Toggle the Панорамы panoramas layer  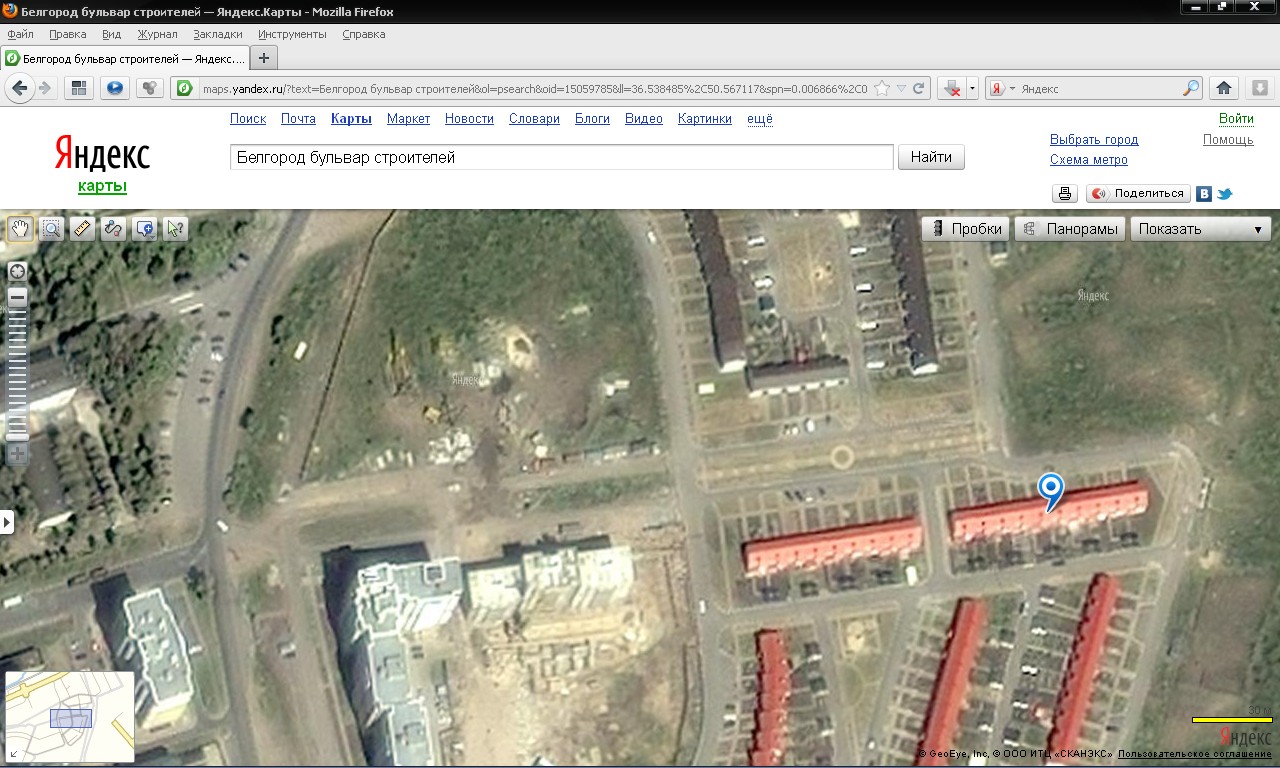[x=1070, y=228]
